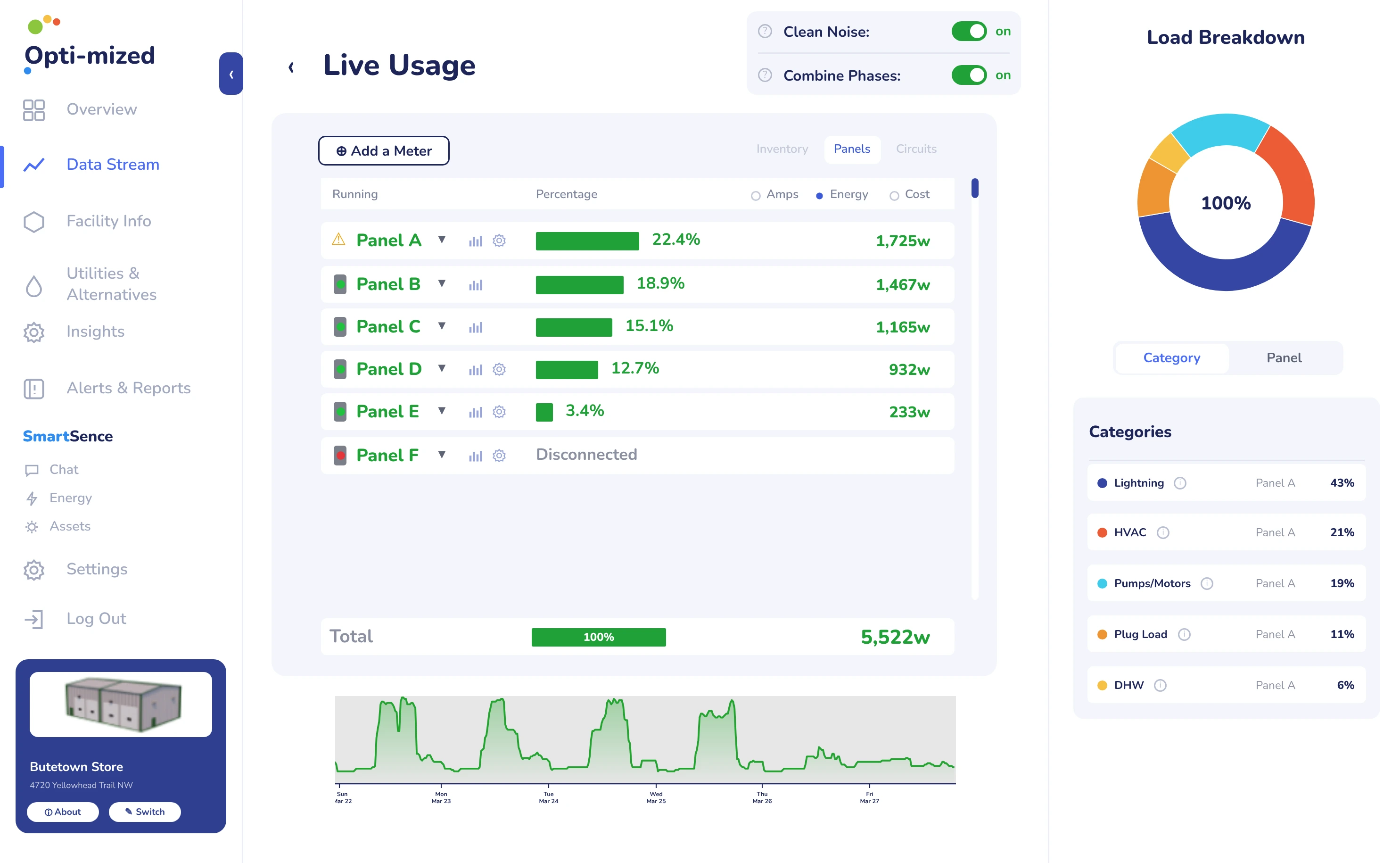Toggle Combine Phases switch off
The width and height of the screenshot is (1400, 863).
969,75
